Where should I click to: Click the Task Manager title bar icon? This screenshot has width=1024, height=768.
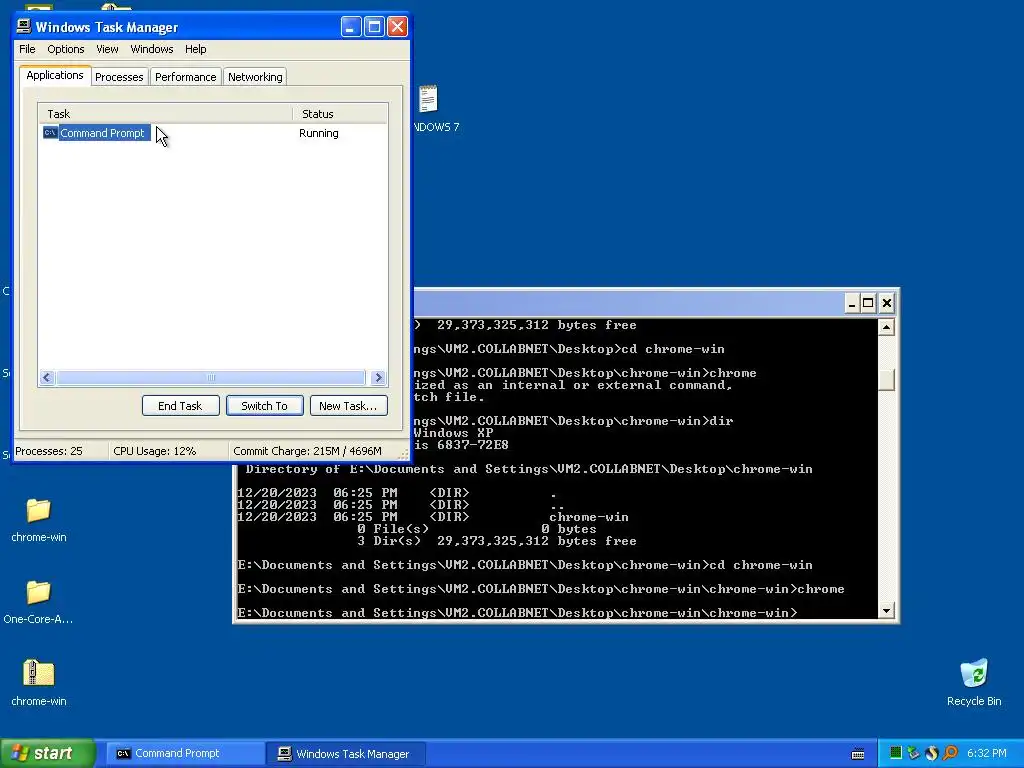[x=24, y=26]
